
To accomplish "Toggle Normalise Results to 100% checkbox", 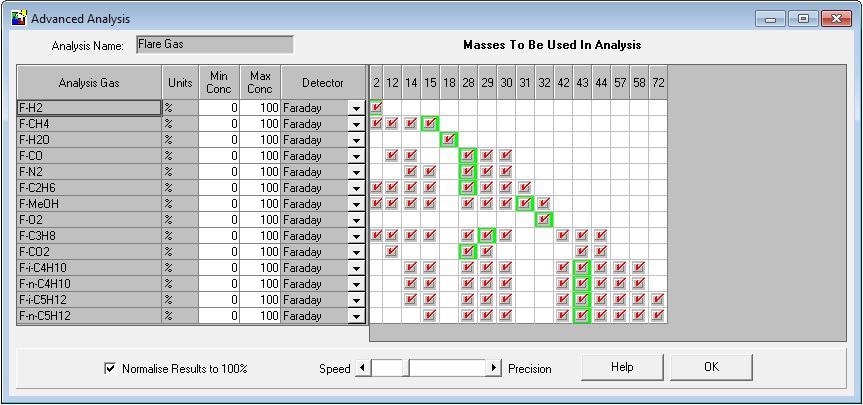I will click(110, 368).
